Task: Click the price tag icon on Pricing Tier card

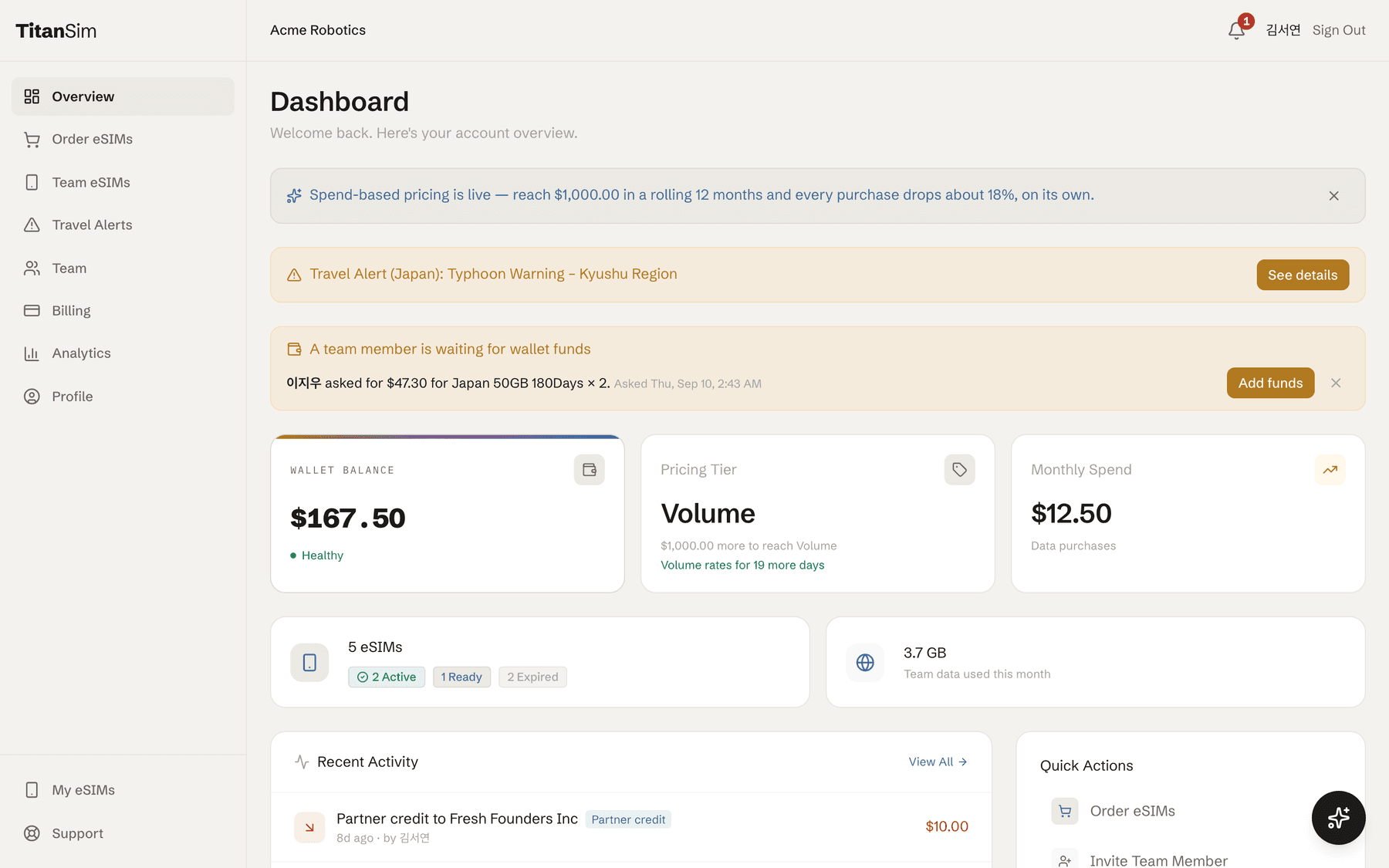Action: coord(960,470)
